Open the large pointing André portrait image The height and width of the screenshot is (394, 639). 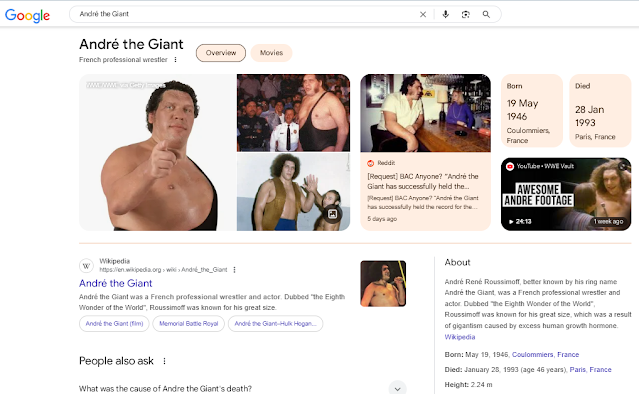click(x=157, y=152)
